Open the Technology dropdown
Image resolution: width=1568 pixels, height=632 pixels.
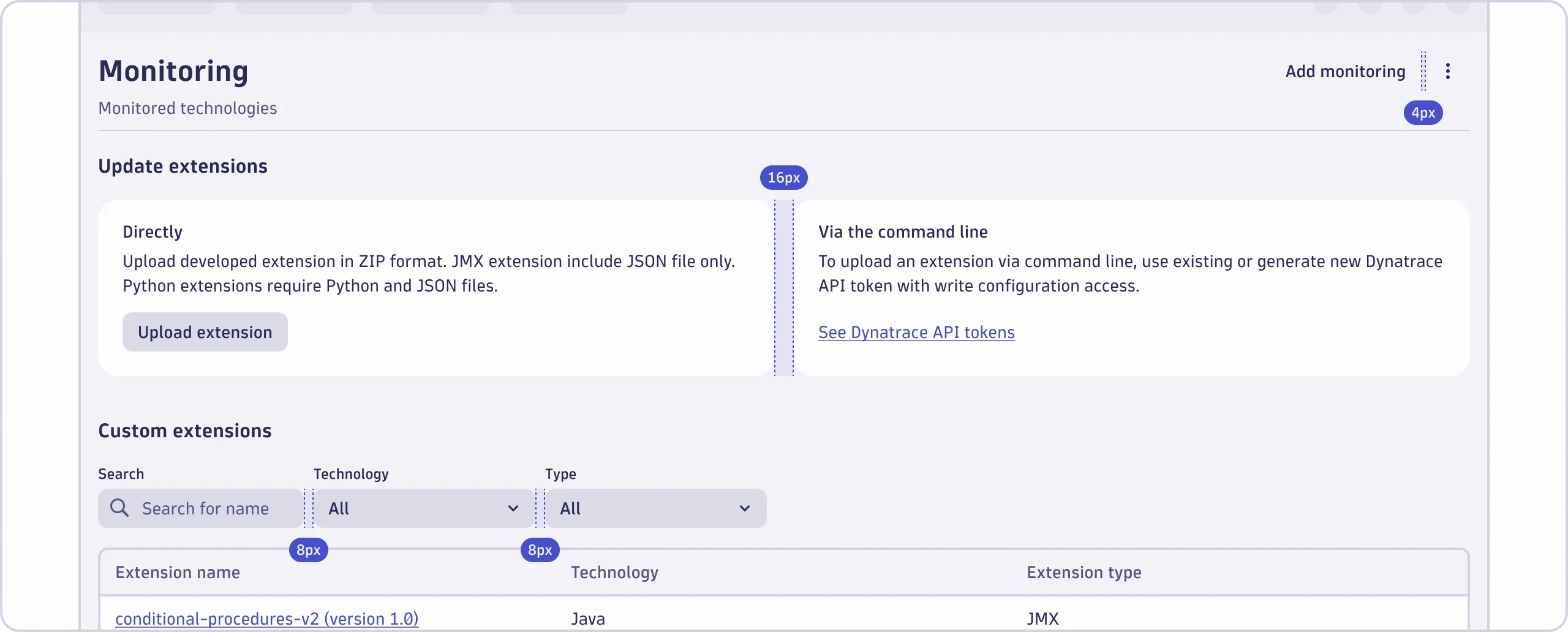tap(424, 508)
